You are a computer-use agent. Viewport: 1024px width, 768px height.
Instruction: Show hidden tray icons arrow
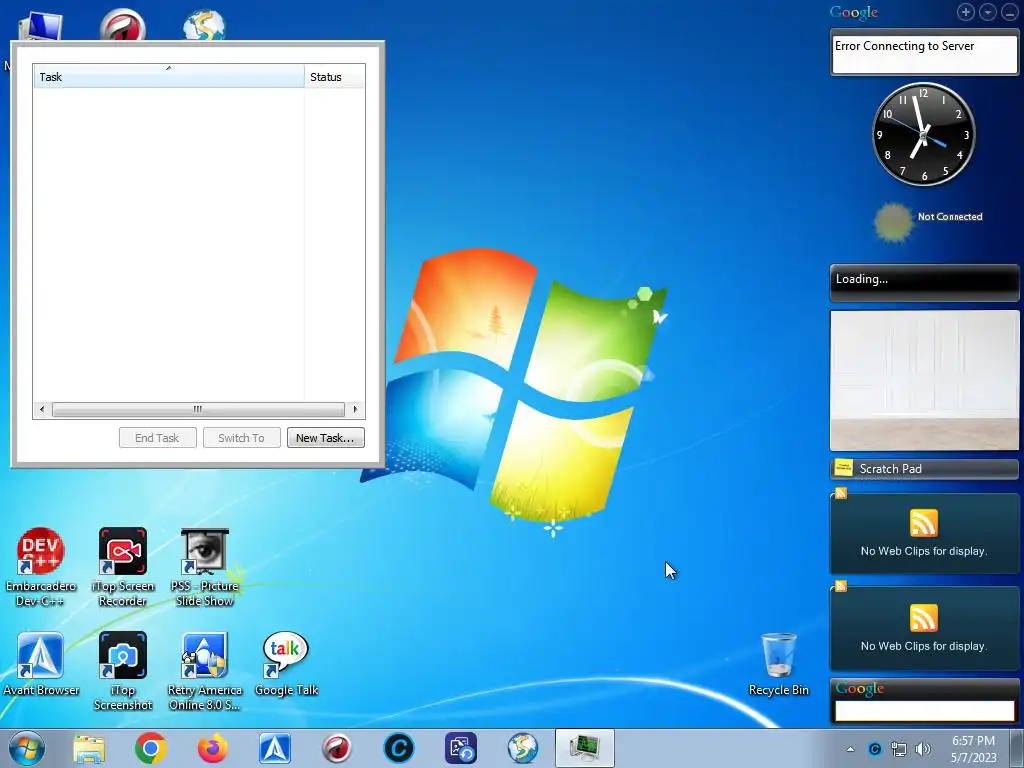point(850,749)
